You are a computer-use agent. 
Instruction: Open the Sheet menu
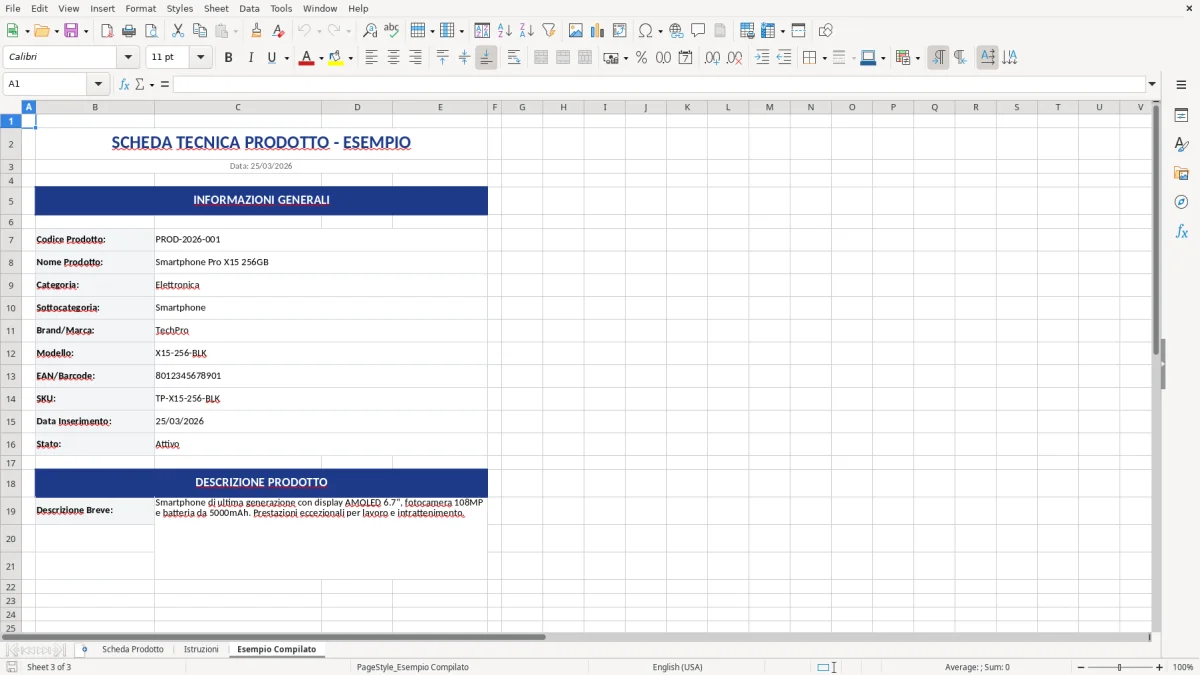click(x=216, y=8)
